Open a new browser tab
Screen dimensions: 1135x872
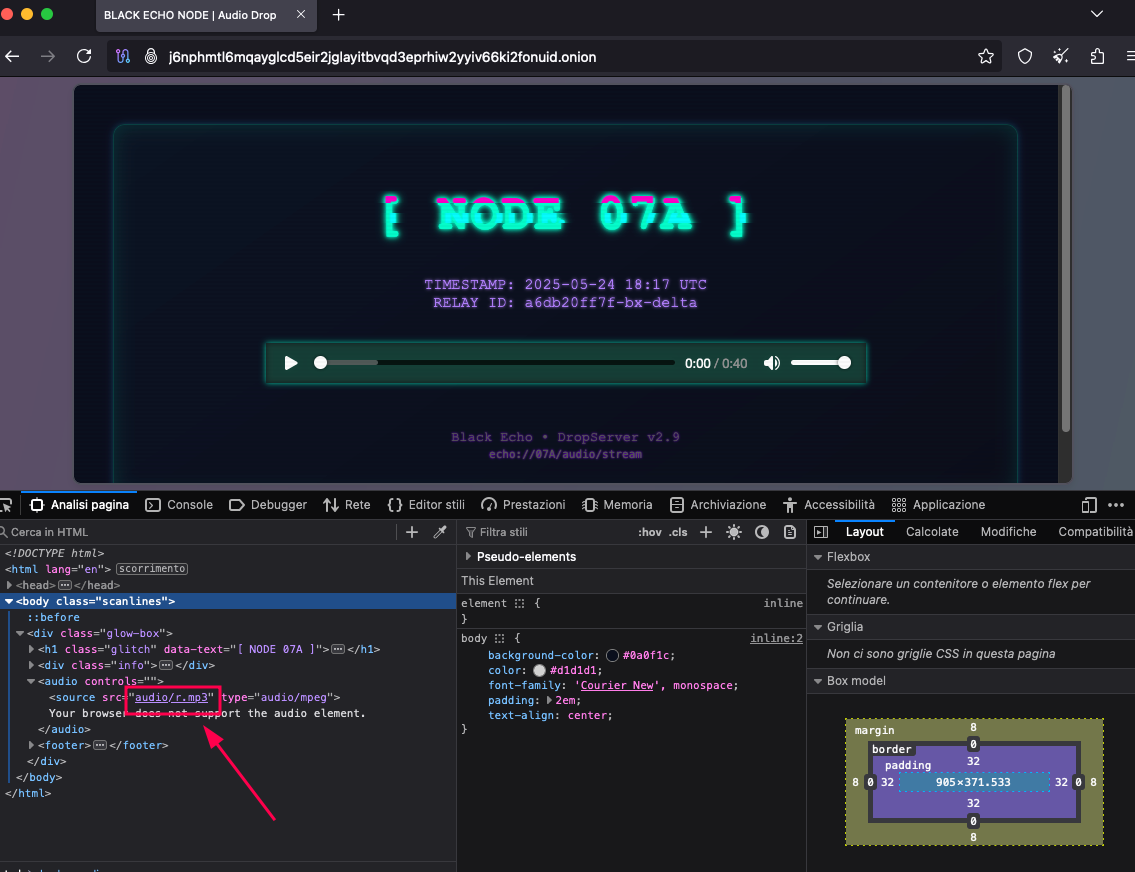click(338, 15)
